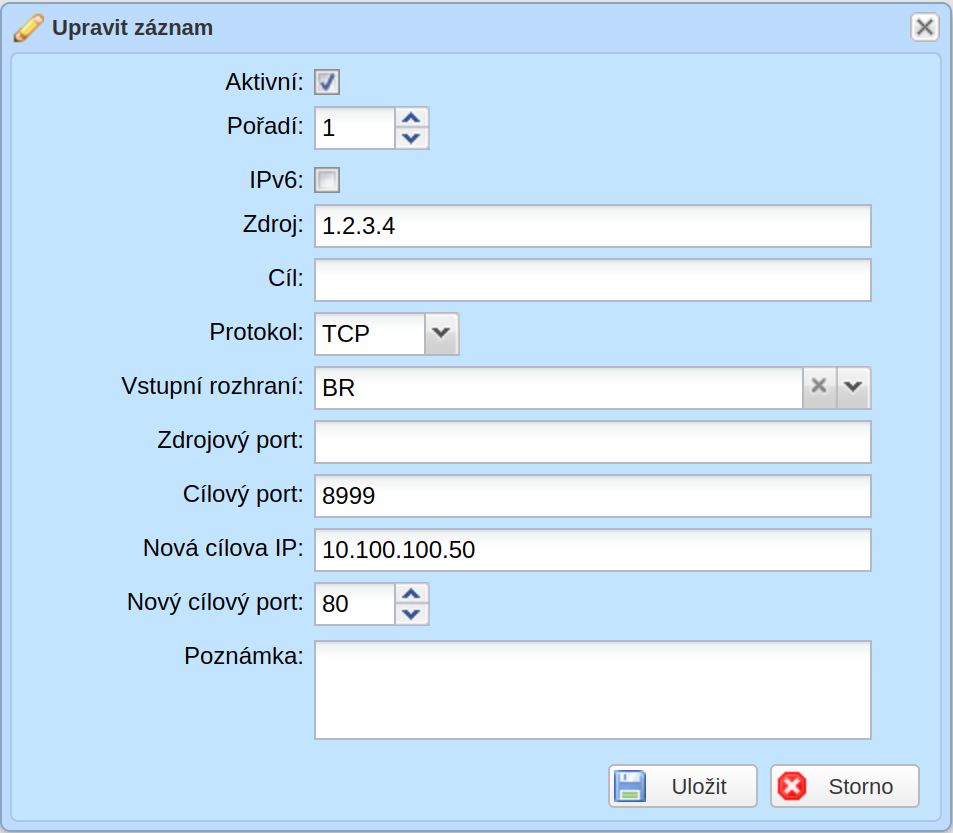The width and height of the screenshot is (953, 833).
Task: Cancel editing with the Storno button
Action: 845,786
